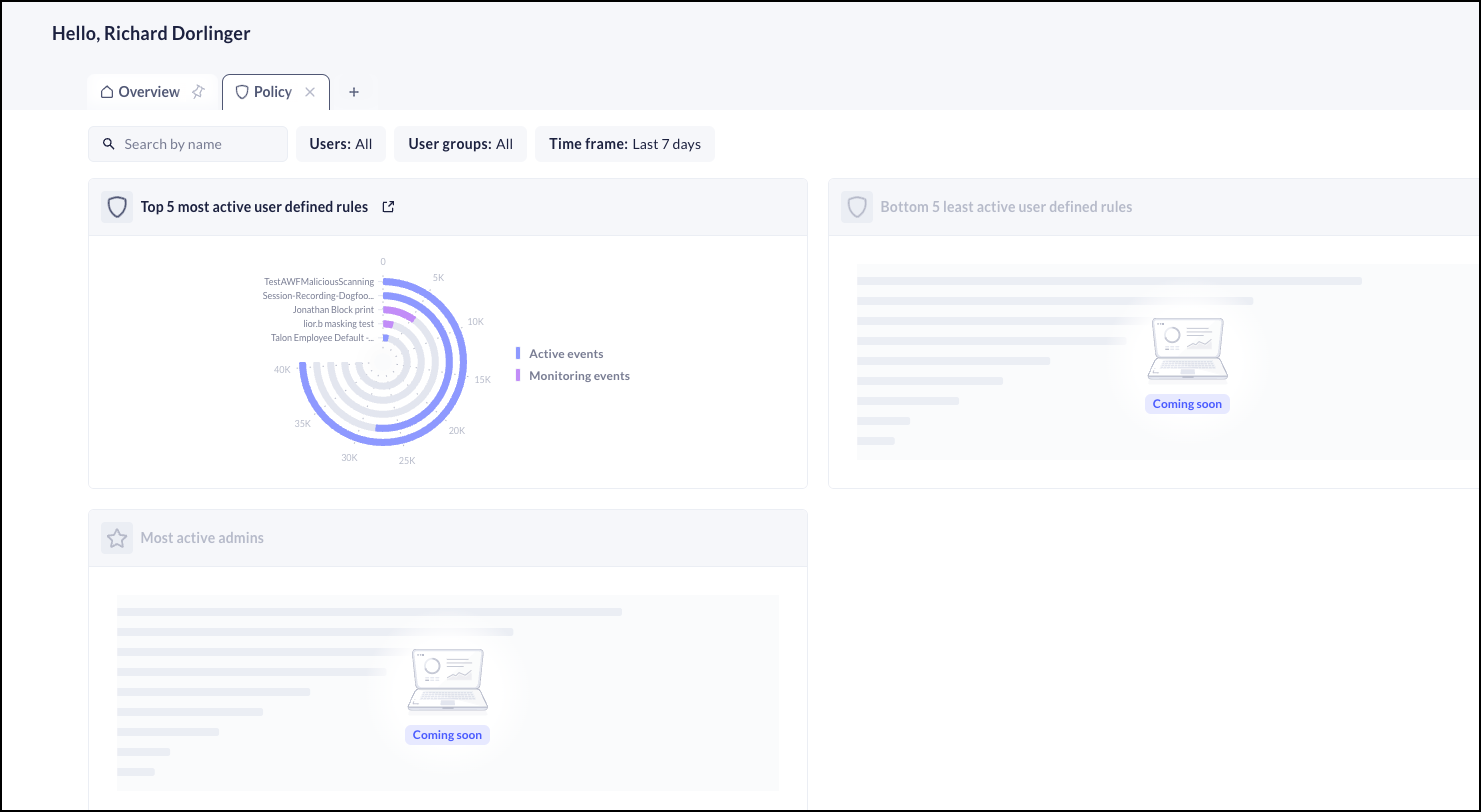Screen dimensions: 1481x812
Task: Focus the Search by name field
Action: [x=200, y=144]
